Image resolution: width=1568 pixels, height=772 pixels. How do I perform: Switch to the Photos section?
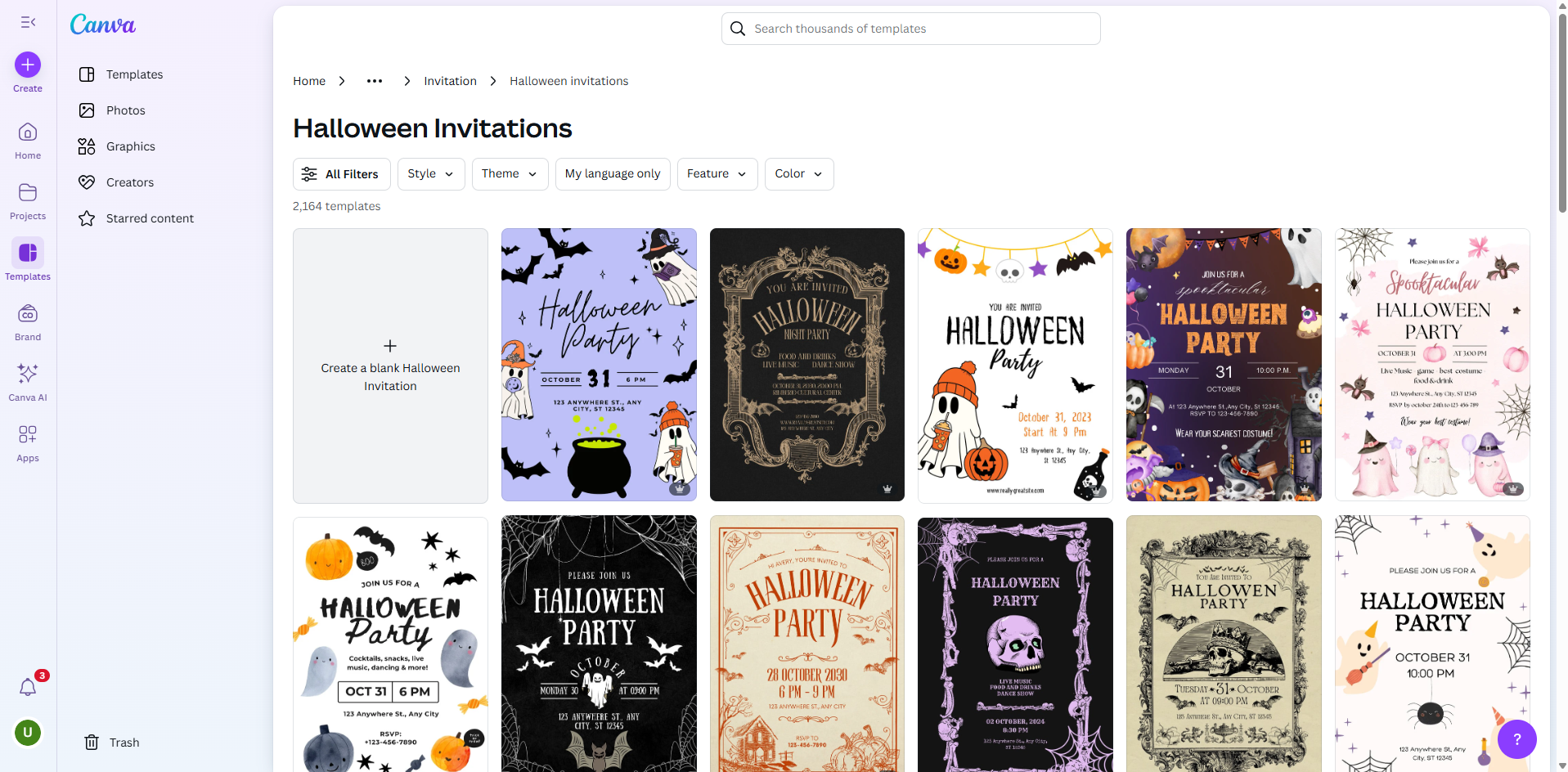pyautogui.click(x=125, y=110)
